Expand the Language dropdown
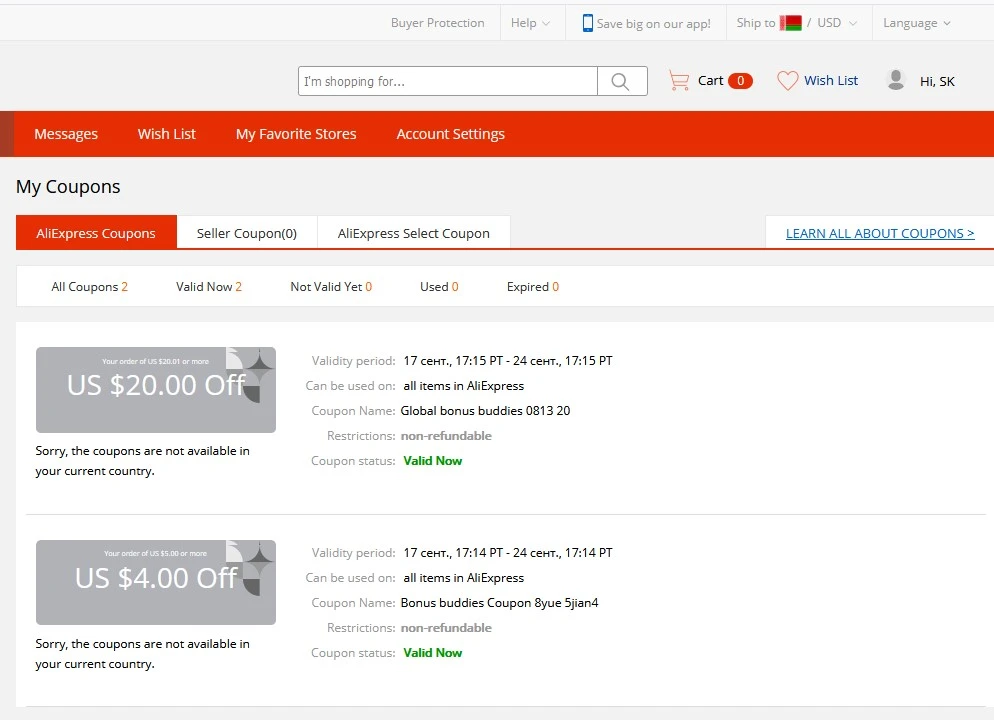This screenshot has height=720, width=994. [917, 23]
